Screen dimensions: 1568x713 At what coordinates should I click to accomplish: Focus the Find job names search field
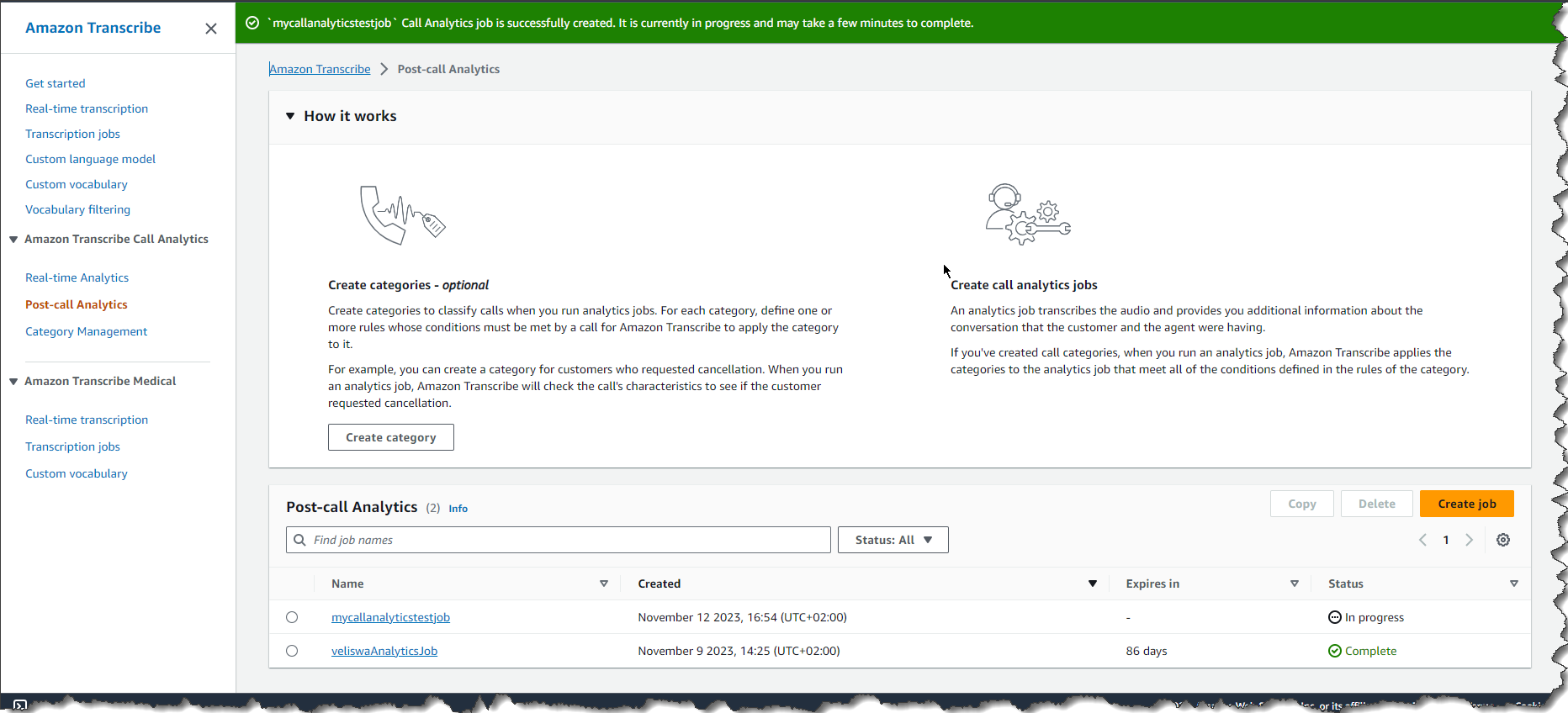click(559, 540)
